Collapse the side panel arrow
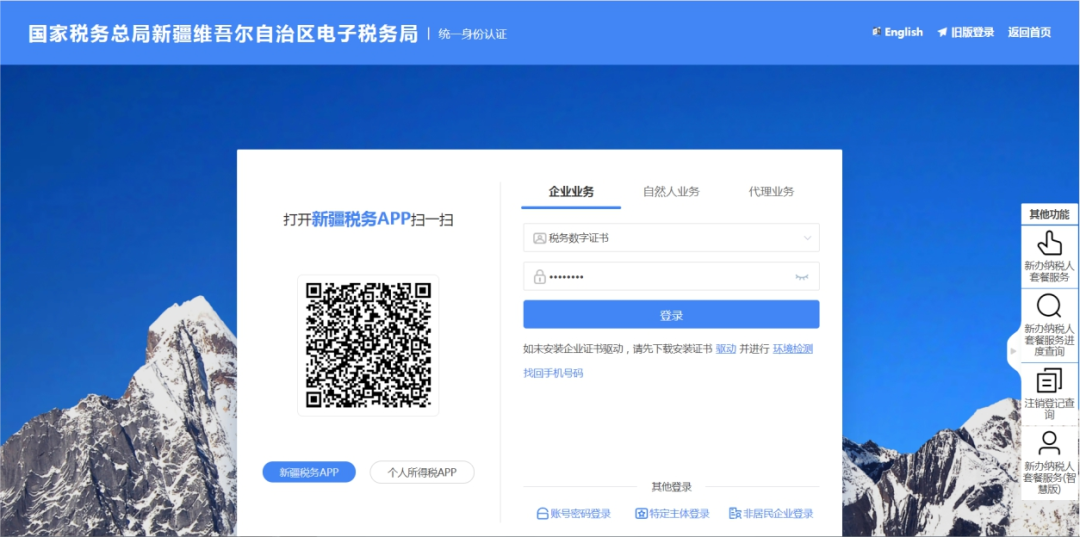Viewport: 1080px width, 537px height. 1013,351
